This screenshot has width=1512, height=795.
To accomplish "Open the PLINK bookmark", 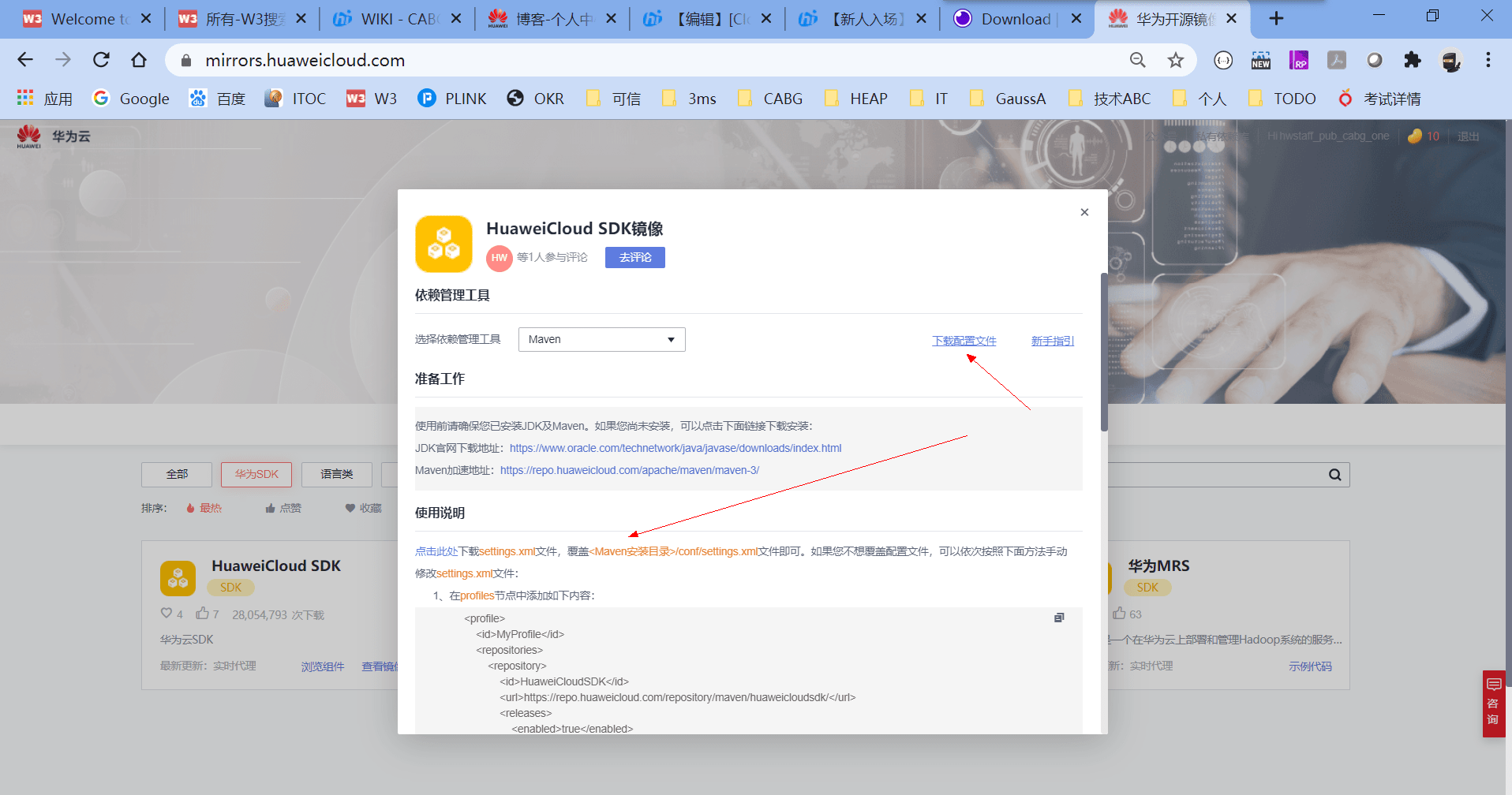I will click(x=452, y=99).
